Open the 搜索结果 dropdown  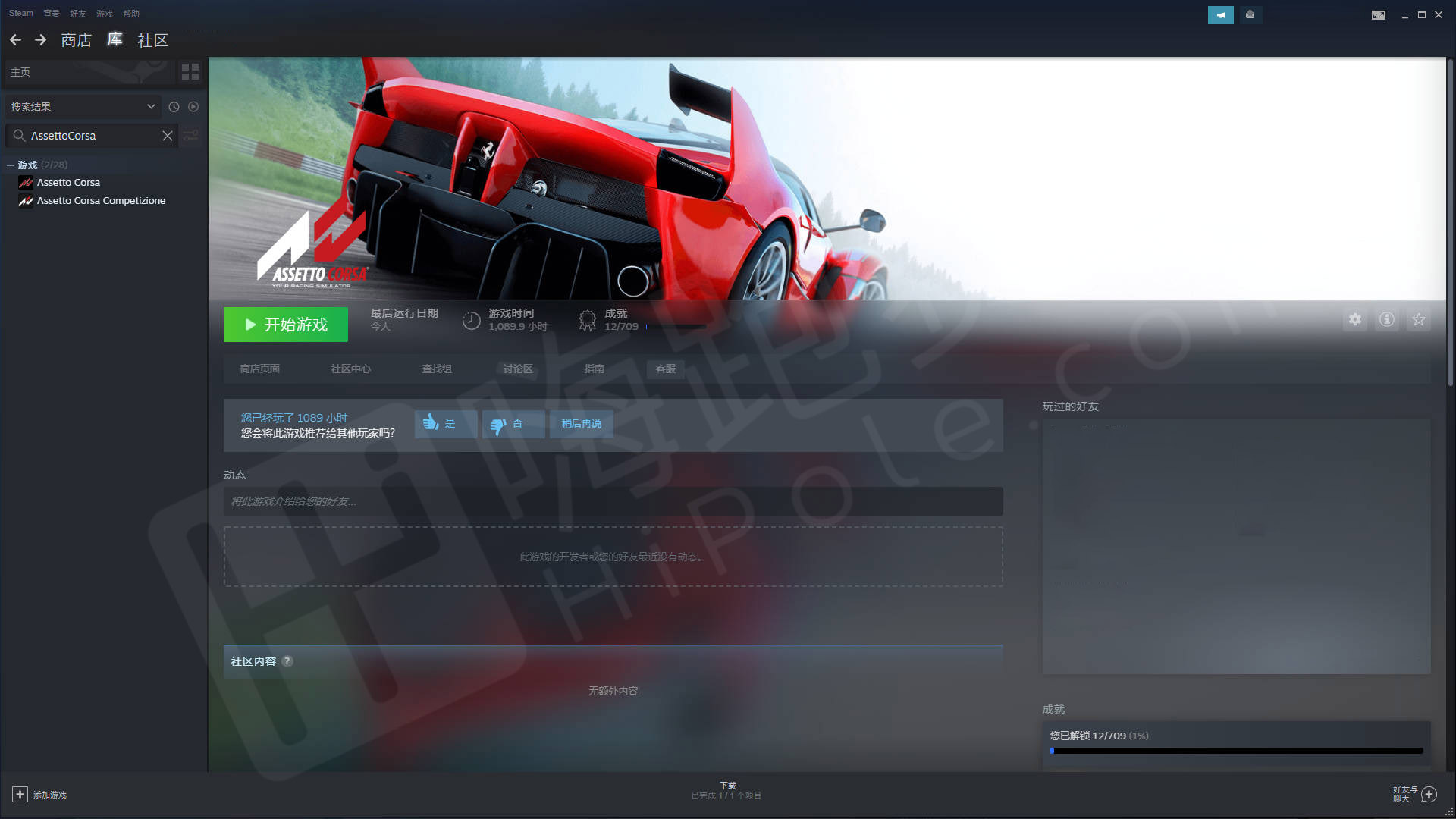point(83,107)
